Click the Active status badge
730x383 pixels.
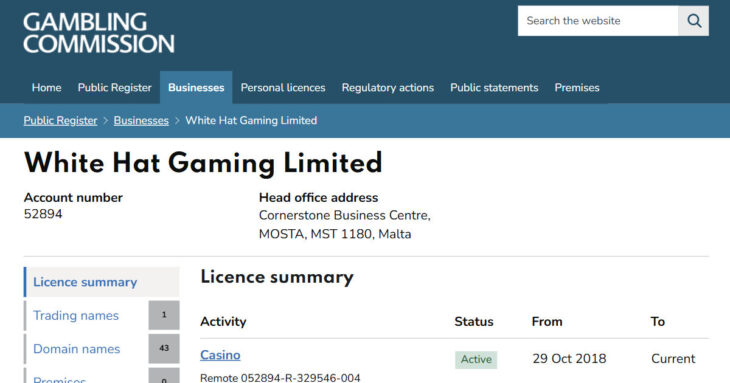point(476,359)
